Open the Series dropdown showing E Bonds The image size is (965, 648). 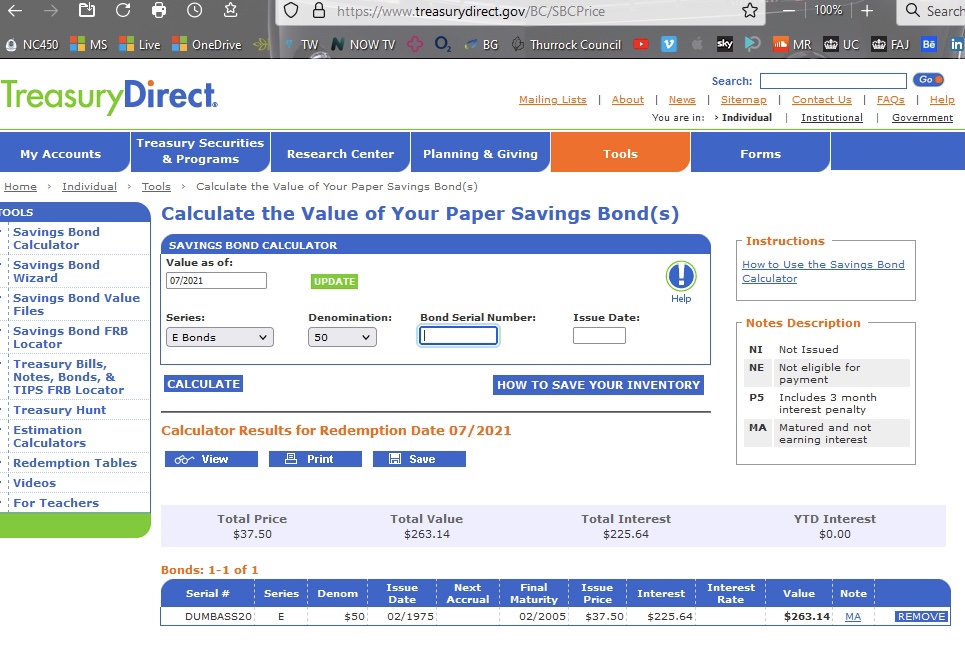(220, 337)
